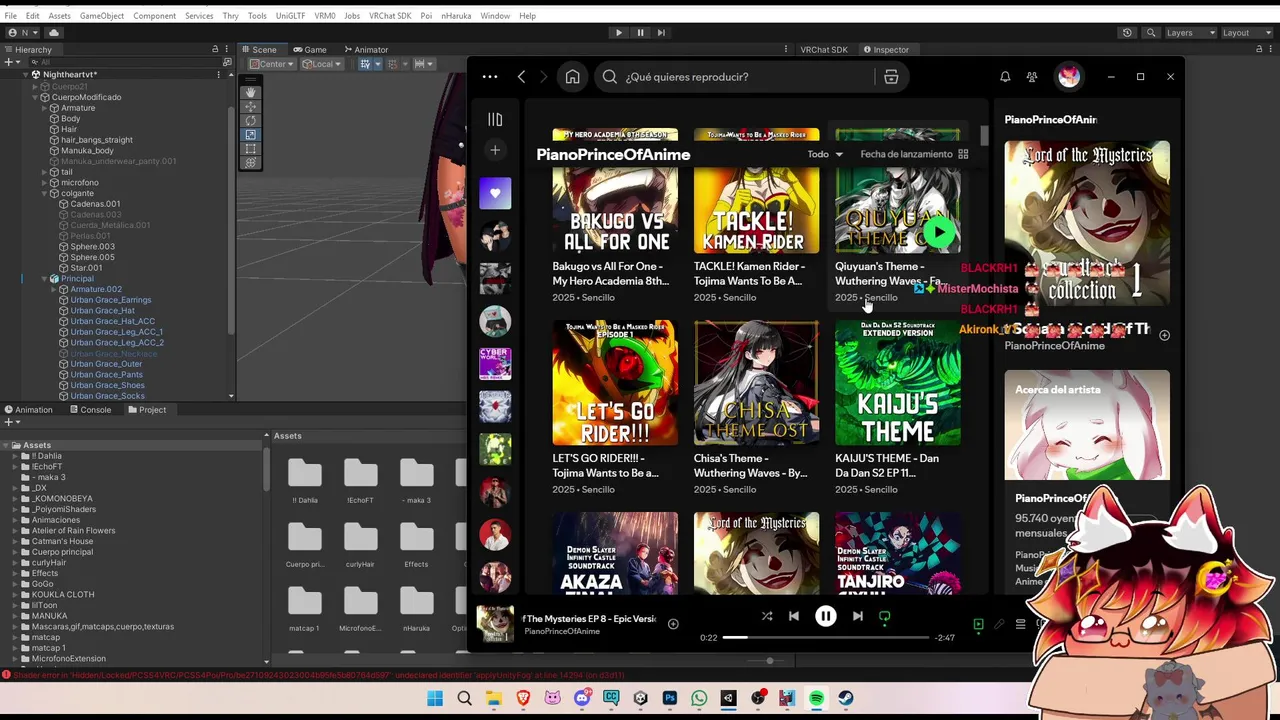Click Spotify create playlist plus icon

(495, 150)
